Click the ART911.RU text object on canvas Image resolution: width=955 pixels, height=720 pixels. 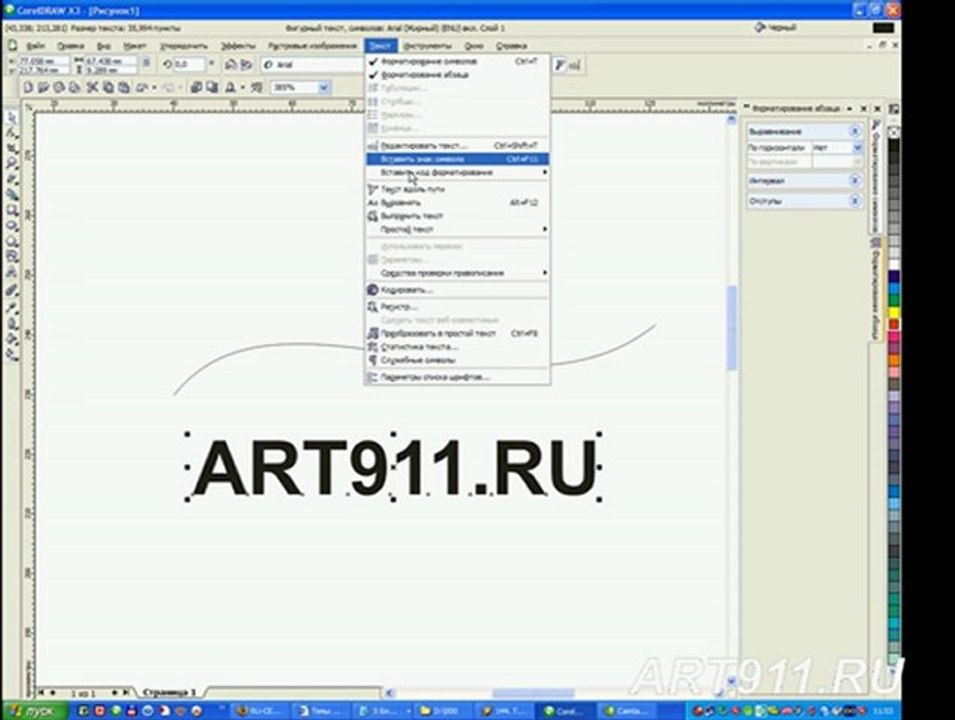tap(394, 468)
